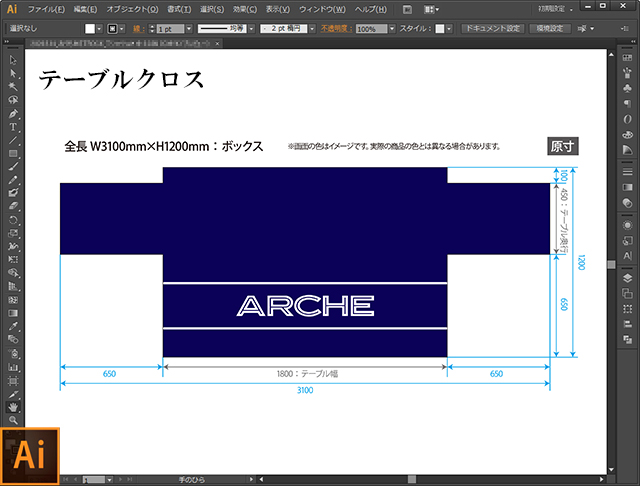Image resolution: width=640 pixels, height=486 pixels.
Task: Click the vertical scrollbar thumb
Action: (611, 264)
